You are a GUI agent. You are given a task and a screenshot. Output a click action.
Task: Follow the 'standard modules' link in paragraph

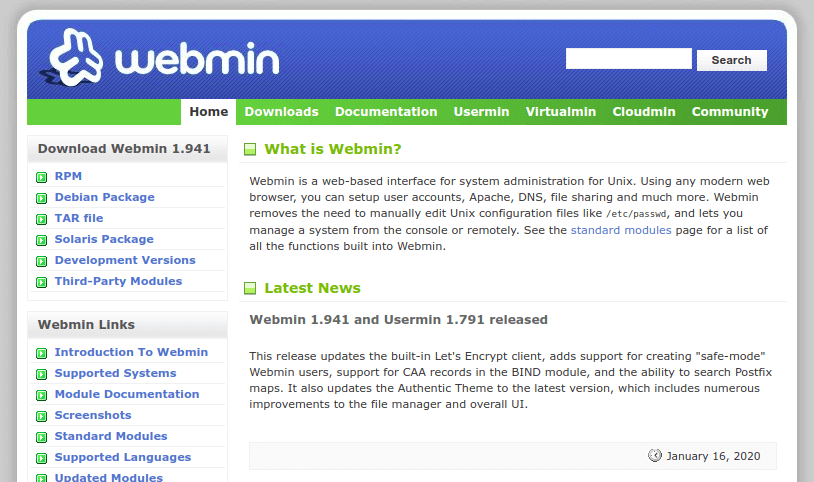(621, 230)
